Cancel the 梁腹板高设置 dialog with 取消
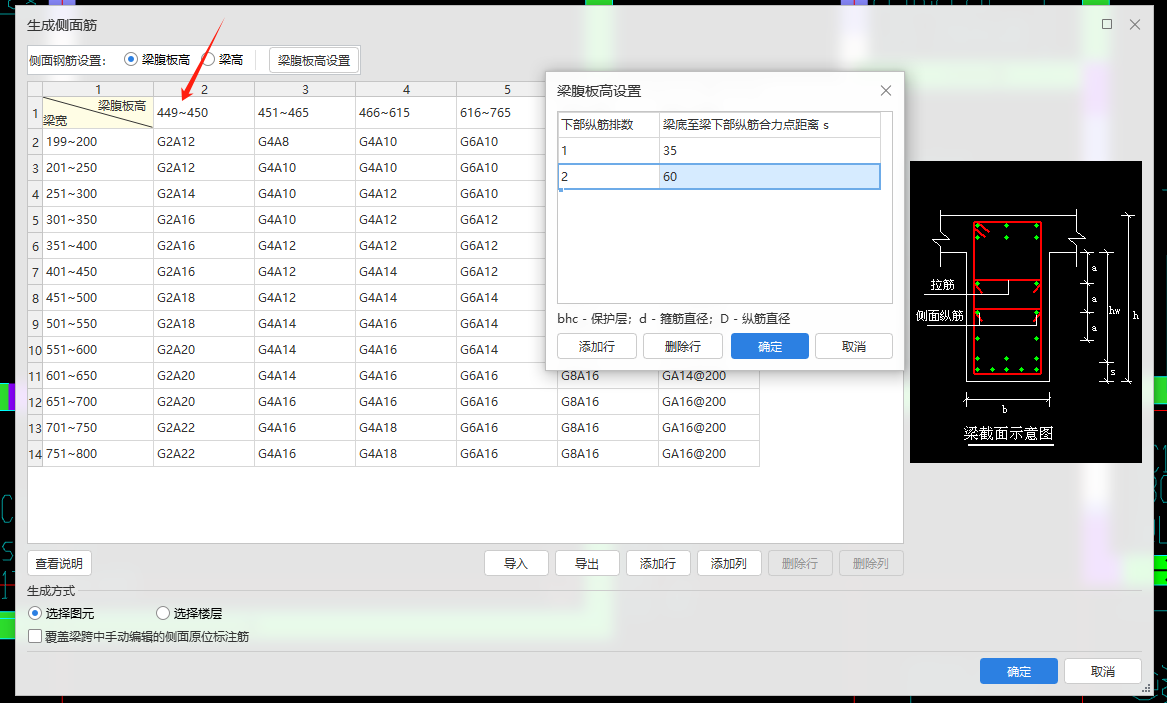1167x703 pixels. tap(854, 346)
